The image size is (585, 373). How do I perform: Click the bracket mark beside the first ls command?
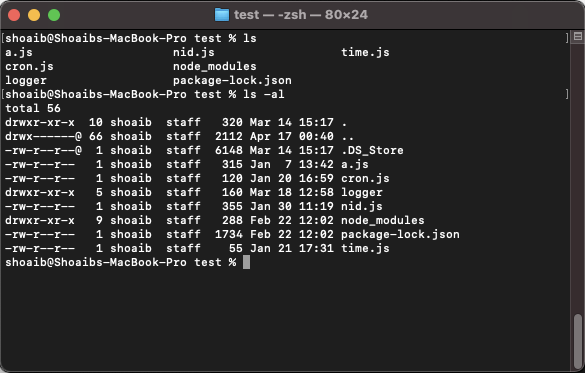tap(567, 38)
